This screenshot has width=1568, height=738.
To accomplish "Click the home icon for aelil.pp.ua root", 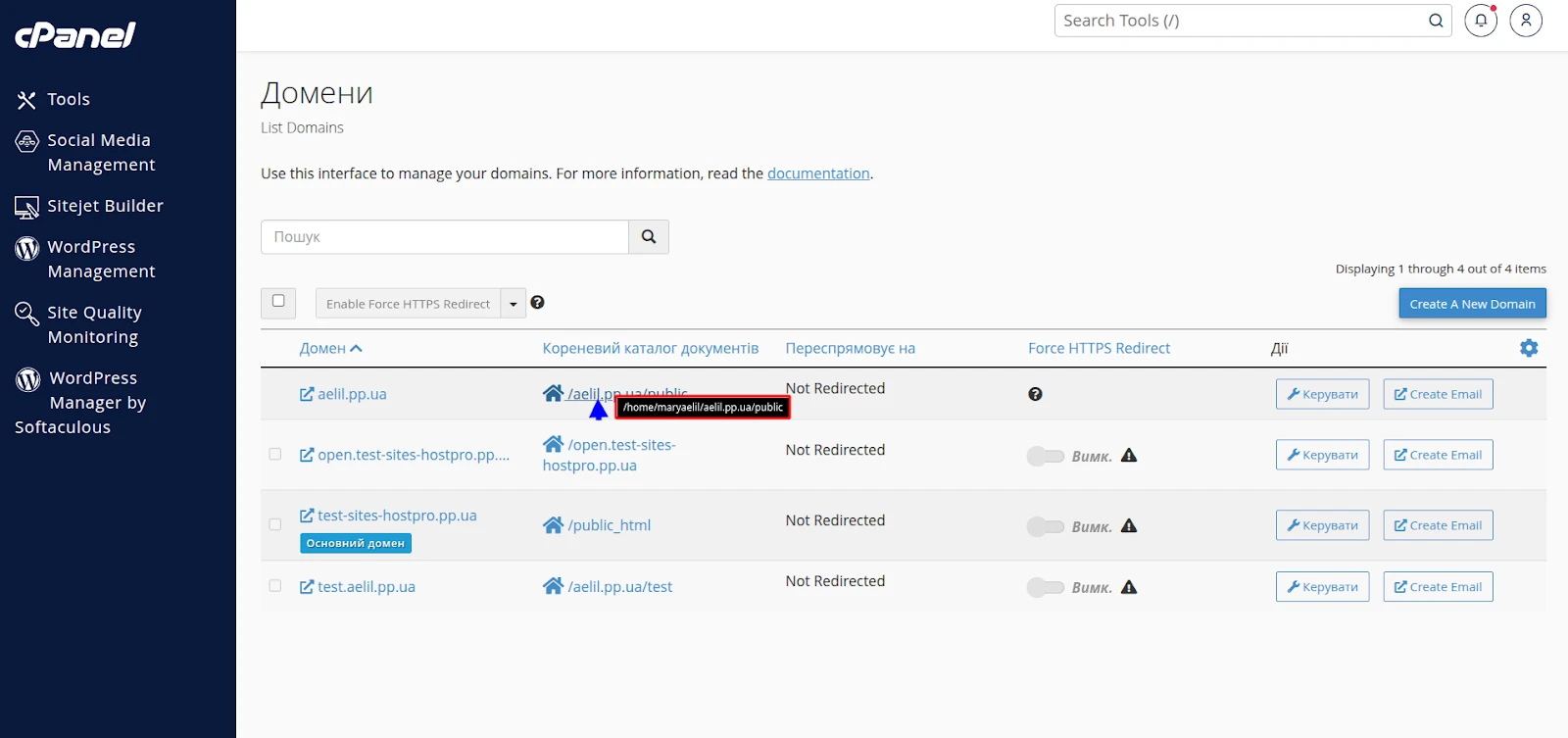I will point(553,393).
